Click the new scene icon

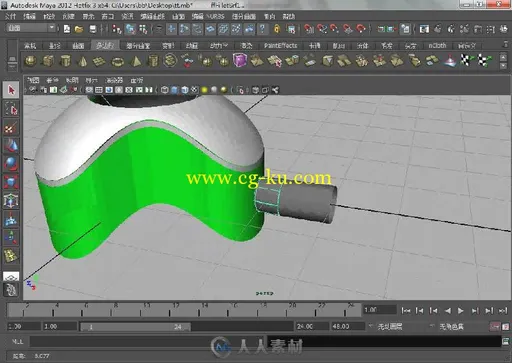[x=67, y=29]
